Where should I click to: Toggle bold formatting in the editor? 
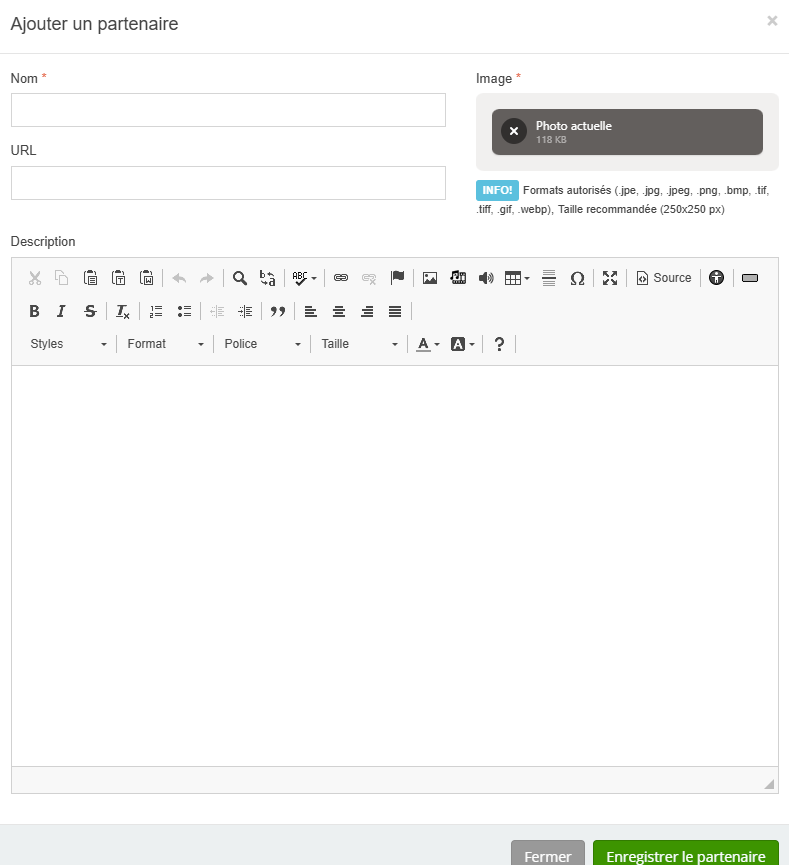[34, 311]
